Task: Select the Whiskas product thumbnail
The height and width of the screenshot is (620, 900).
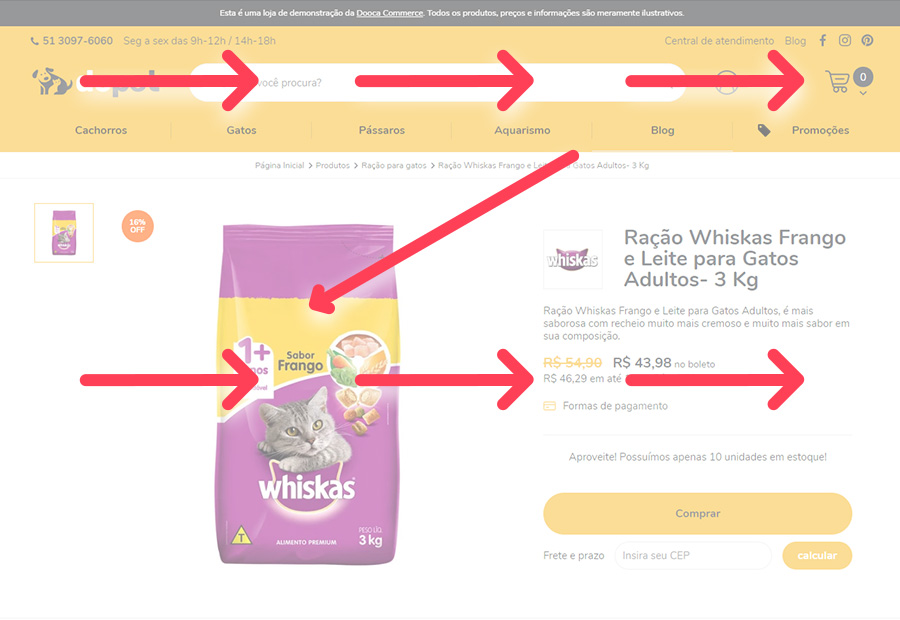Action: tap(64, 232)
